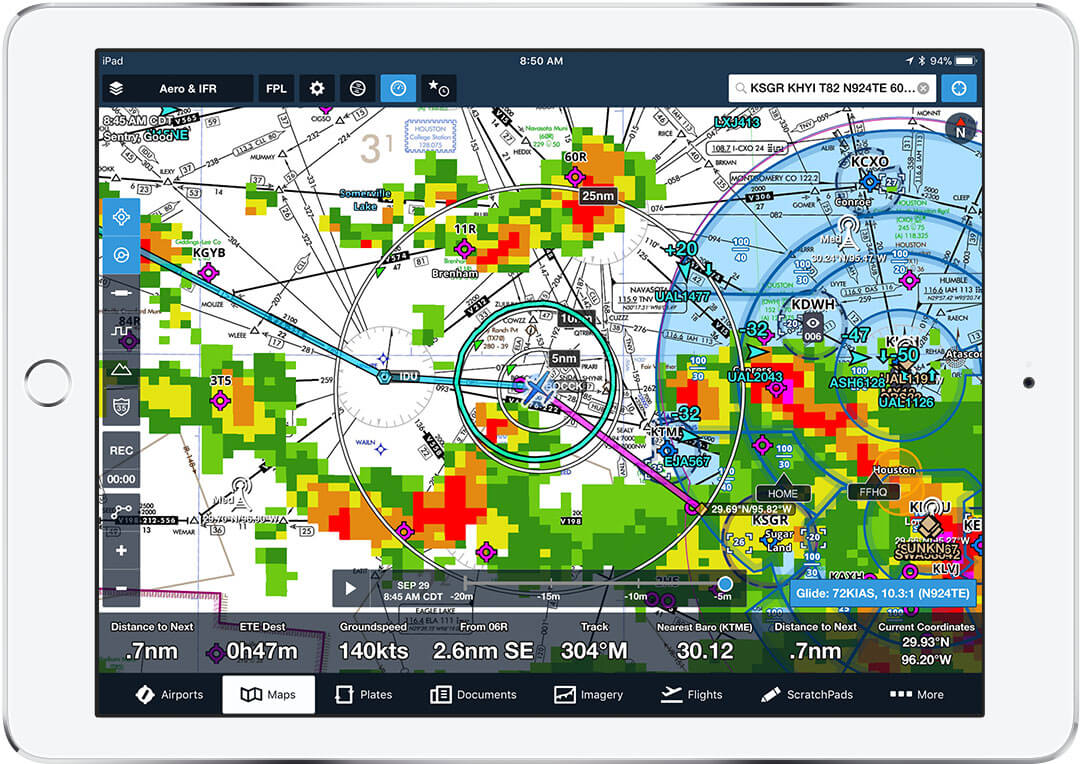This screenshot has width=1080, height=764.
Task: Expand the Aero & IFR layer selector
Action: coord(178,88)
